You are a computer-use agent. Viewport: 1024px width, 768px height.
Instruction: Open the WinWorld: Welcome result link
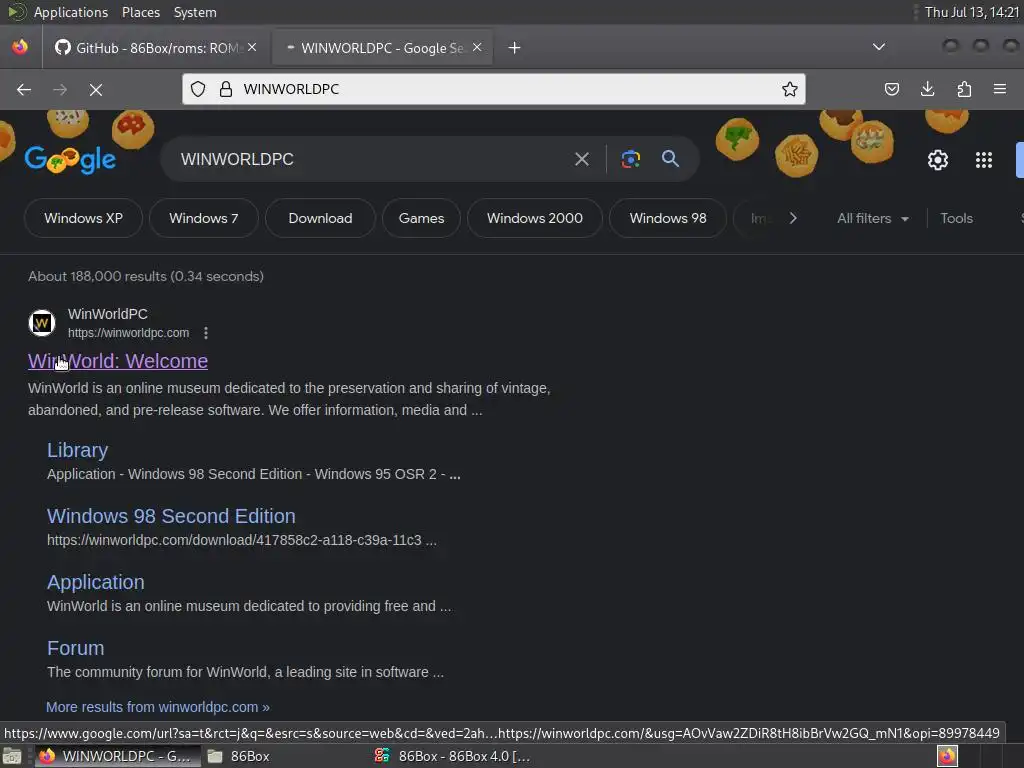[x=118, y=361]
